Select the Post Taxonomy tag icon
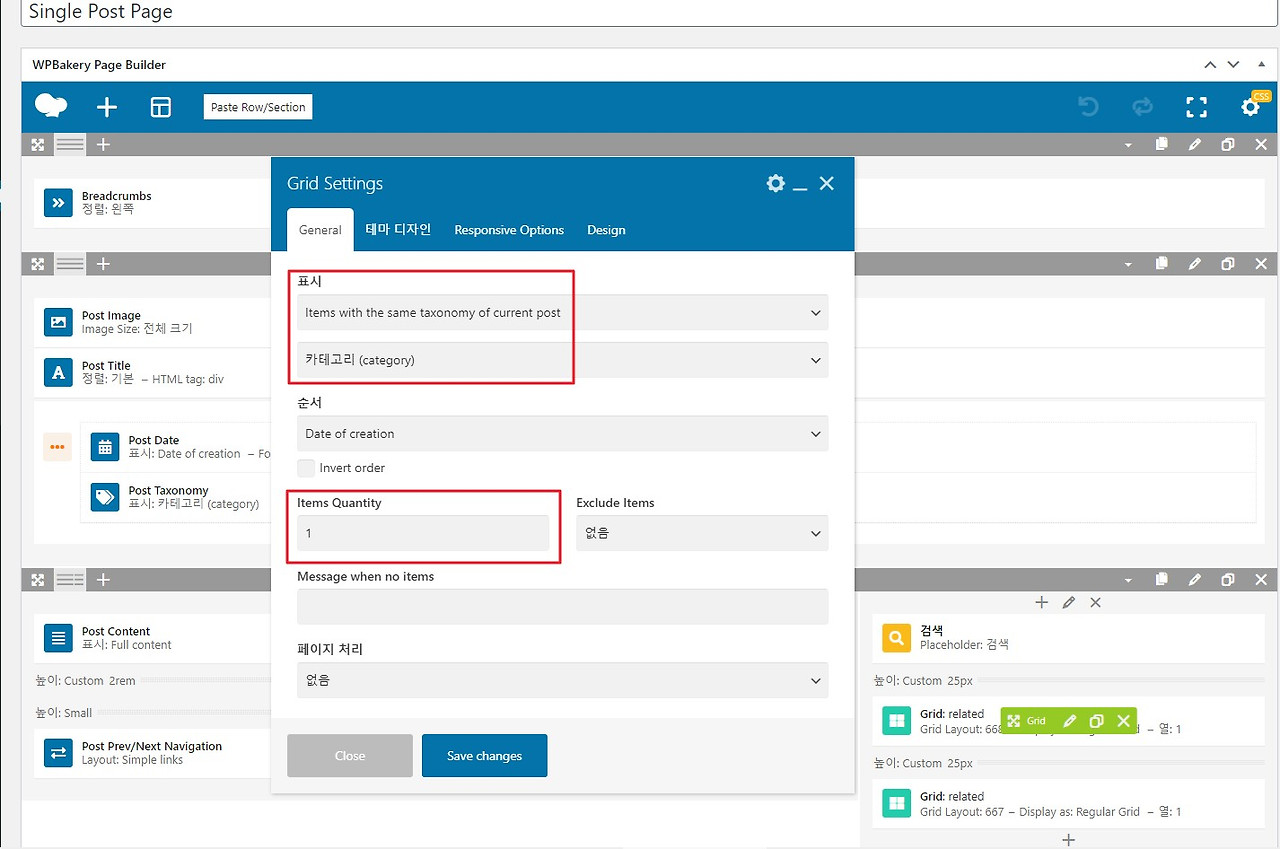 (x=105, y=497)
